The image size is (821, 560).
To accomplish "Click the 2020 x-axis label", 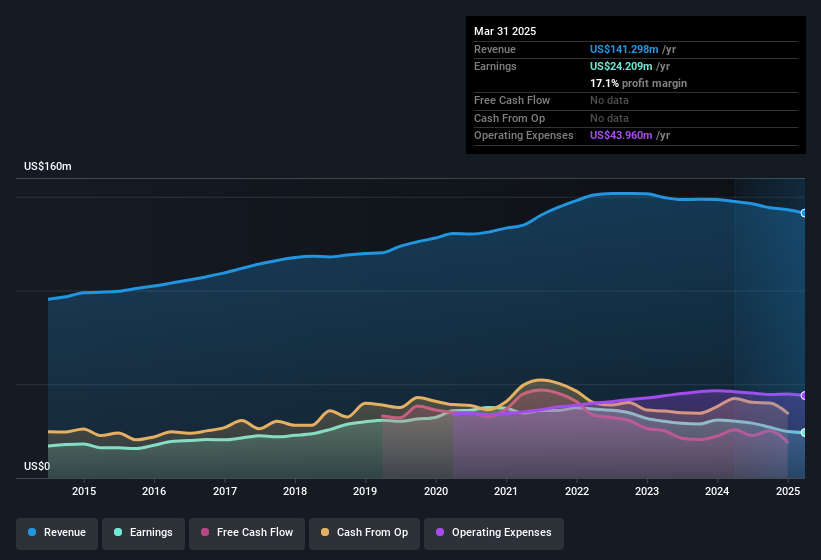I will [436, 491].
